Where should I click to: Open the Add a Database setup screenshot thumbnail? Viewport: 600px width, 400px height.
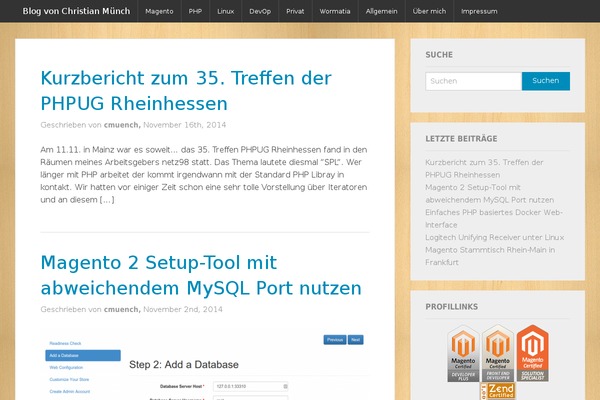tap(205, 366)
